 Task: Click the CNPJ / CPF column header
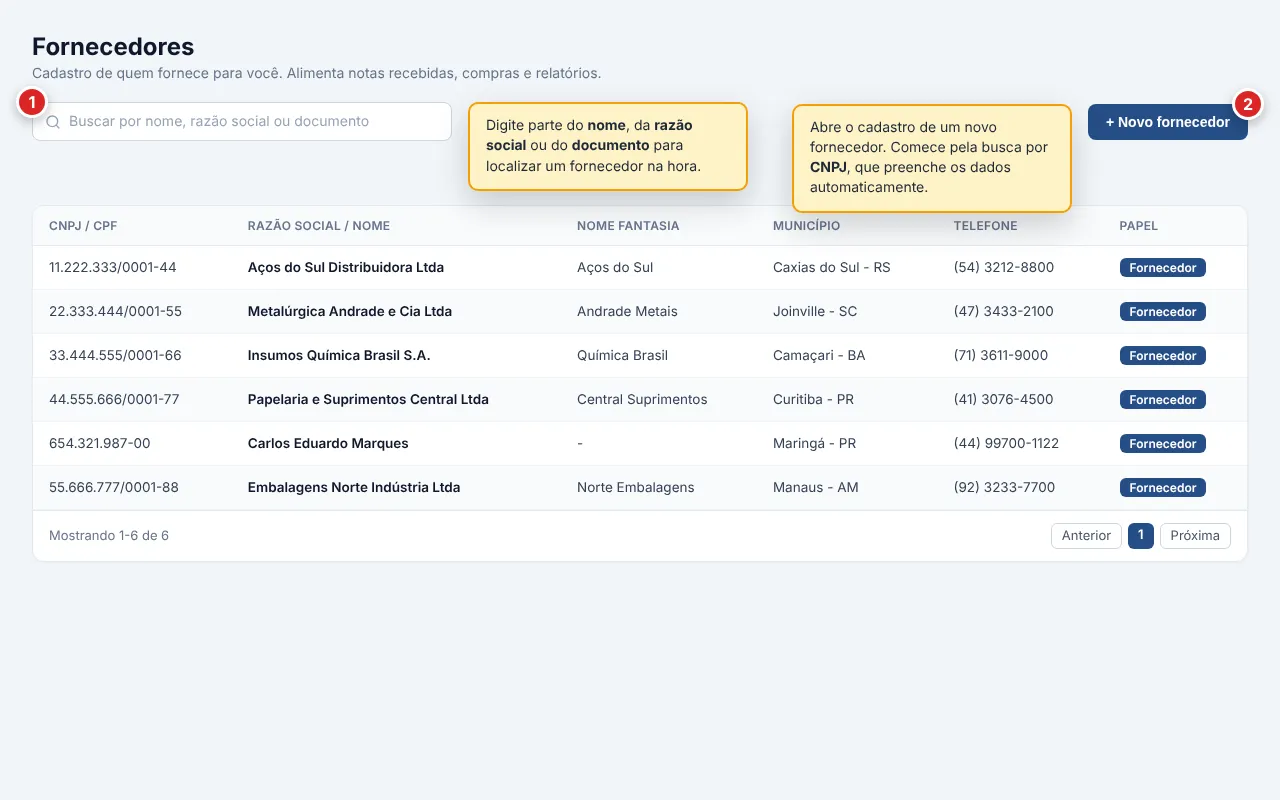coord(83,226)
